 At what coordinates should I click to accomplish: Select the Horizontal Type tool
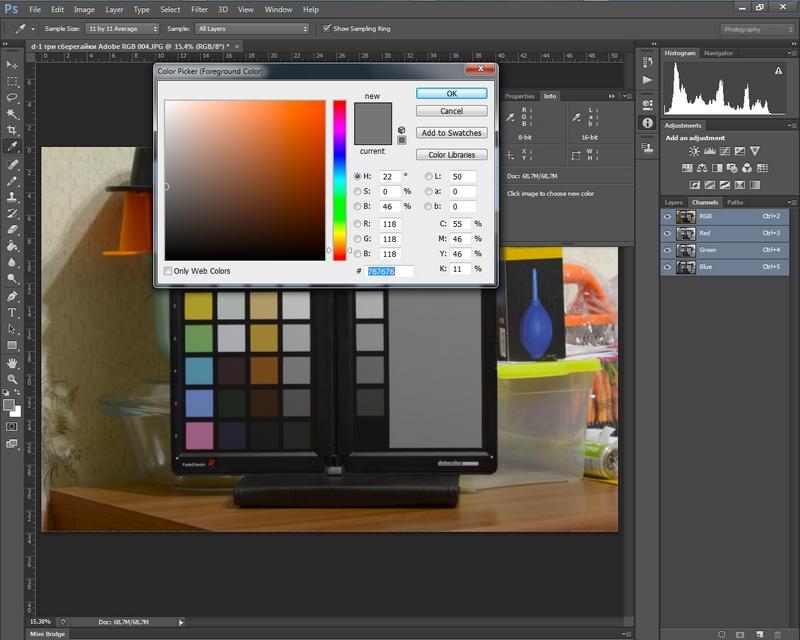(12, 312)
